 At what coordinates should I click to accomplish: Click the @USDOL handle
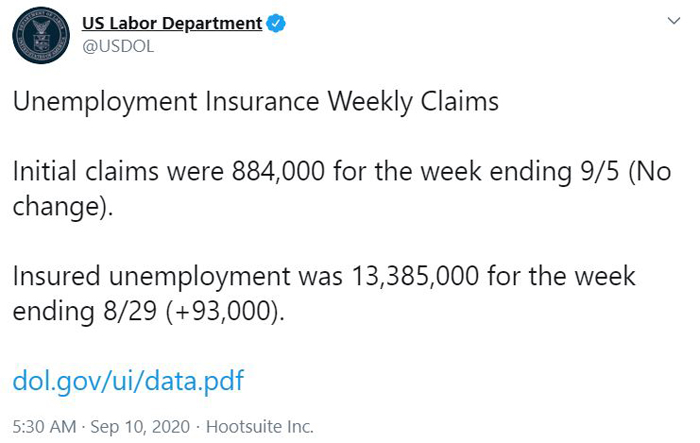[118, 46]
